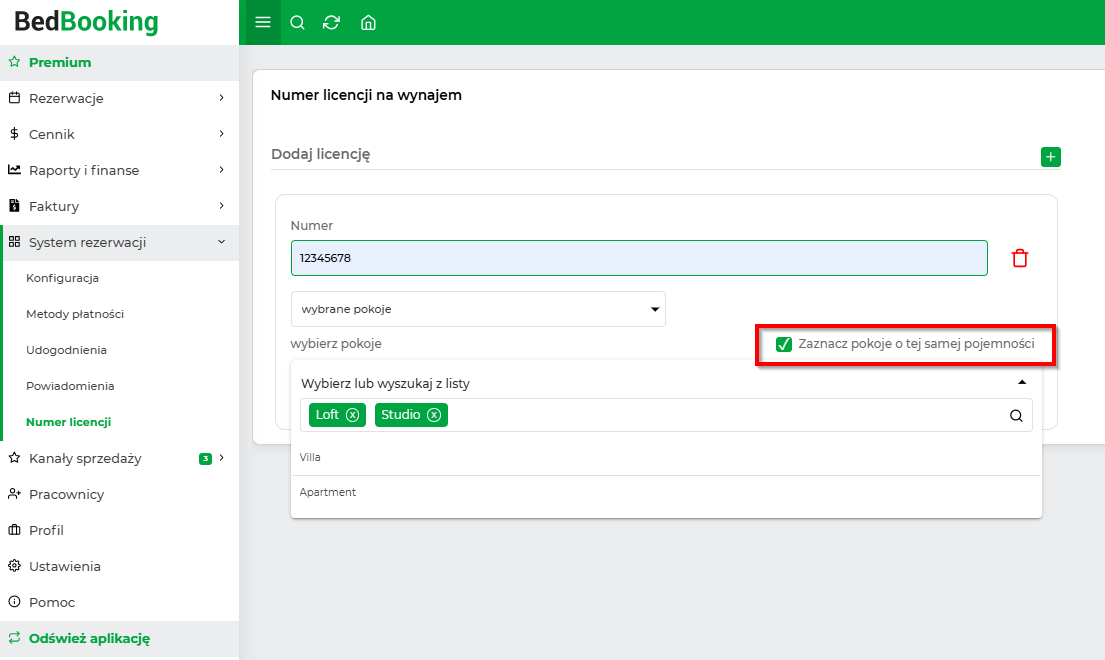Viewport: 1105px width, 660px height.
Task: Open the Pracownicy menu item
Action: (66, 494)
